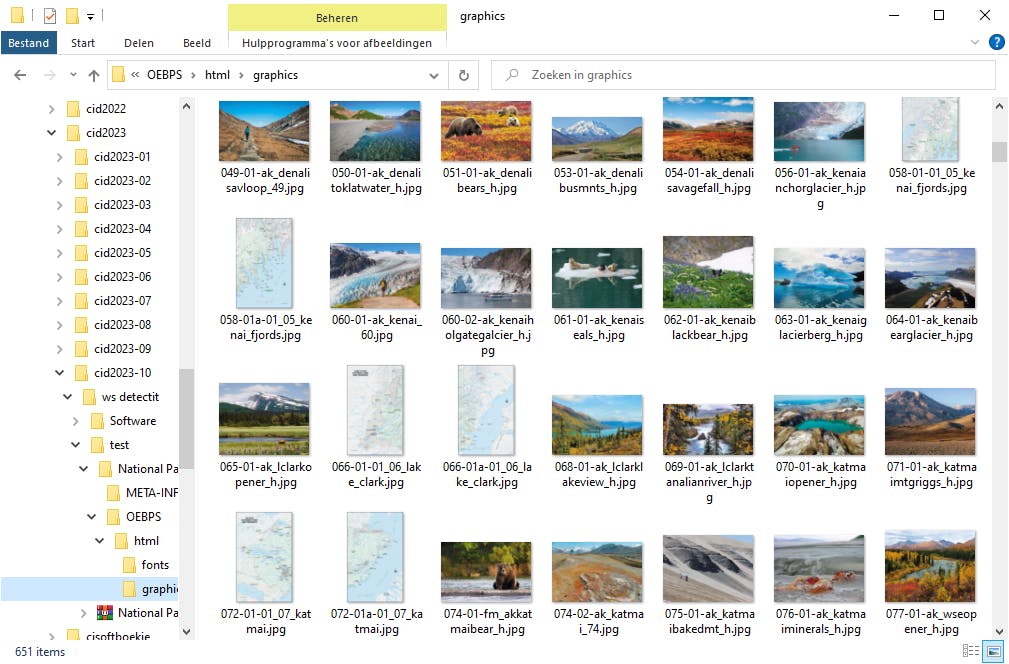Open the Bestand menu tab

29,43
